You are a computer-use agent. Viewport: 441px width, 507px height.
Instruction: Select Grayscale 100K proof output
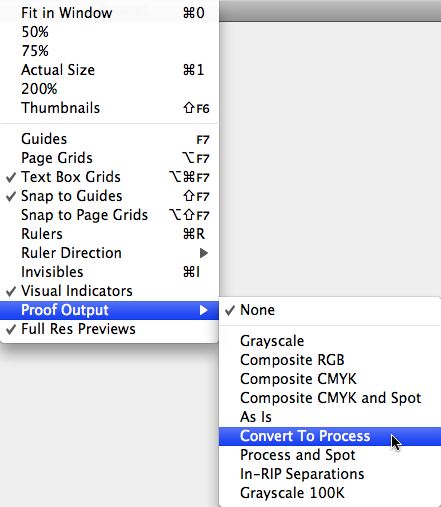(330, 493)
